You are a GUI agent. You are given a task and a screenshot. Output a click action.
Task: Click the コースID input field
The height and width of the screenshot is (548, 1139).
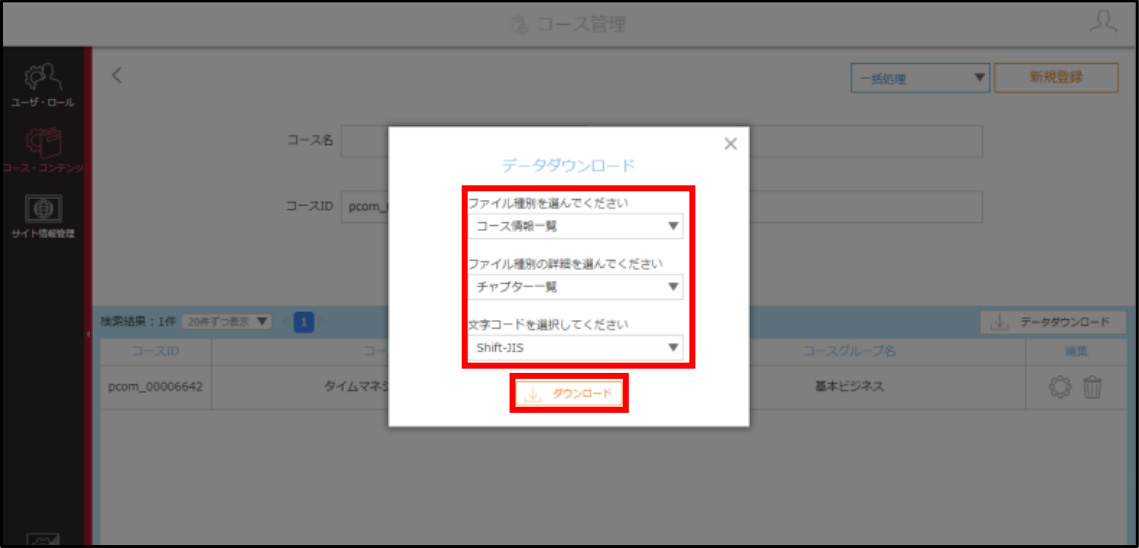(x=662, y=206)
